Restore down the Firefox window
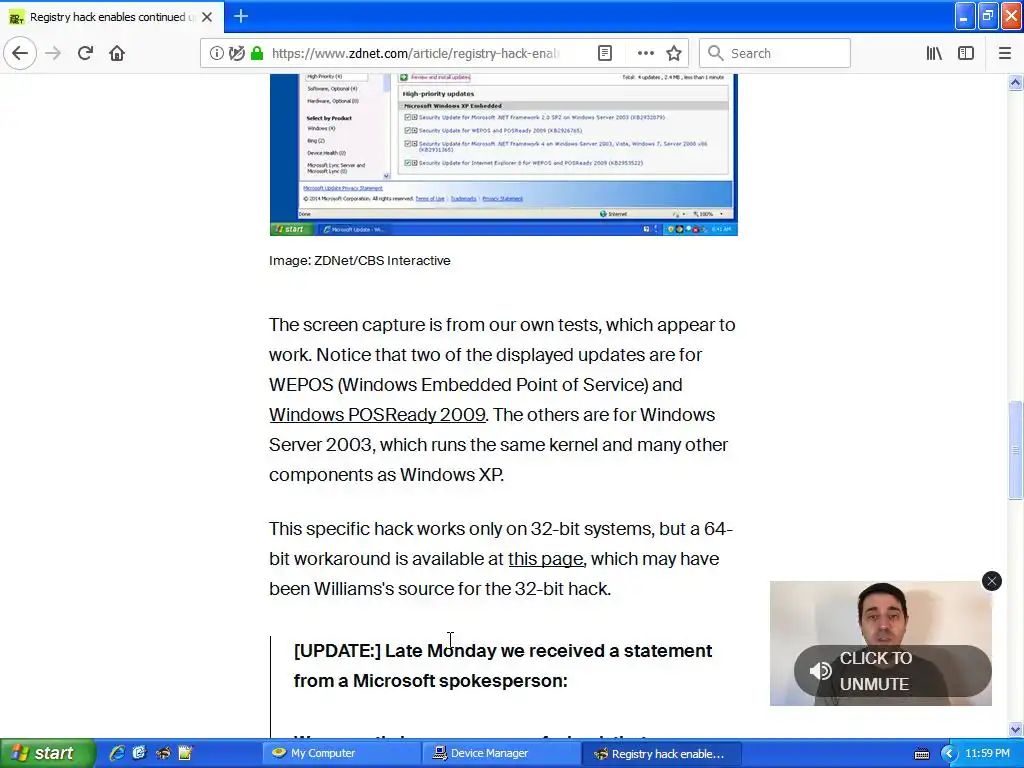The height and width of the screenshot is (768, 1024). (x=988, y=16)
